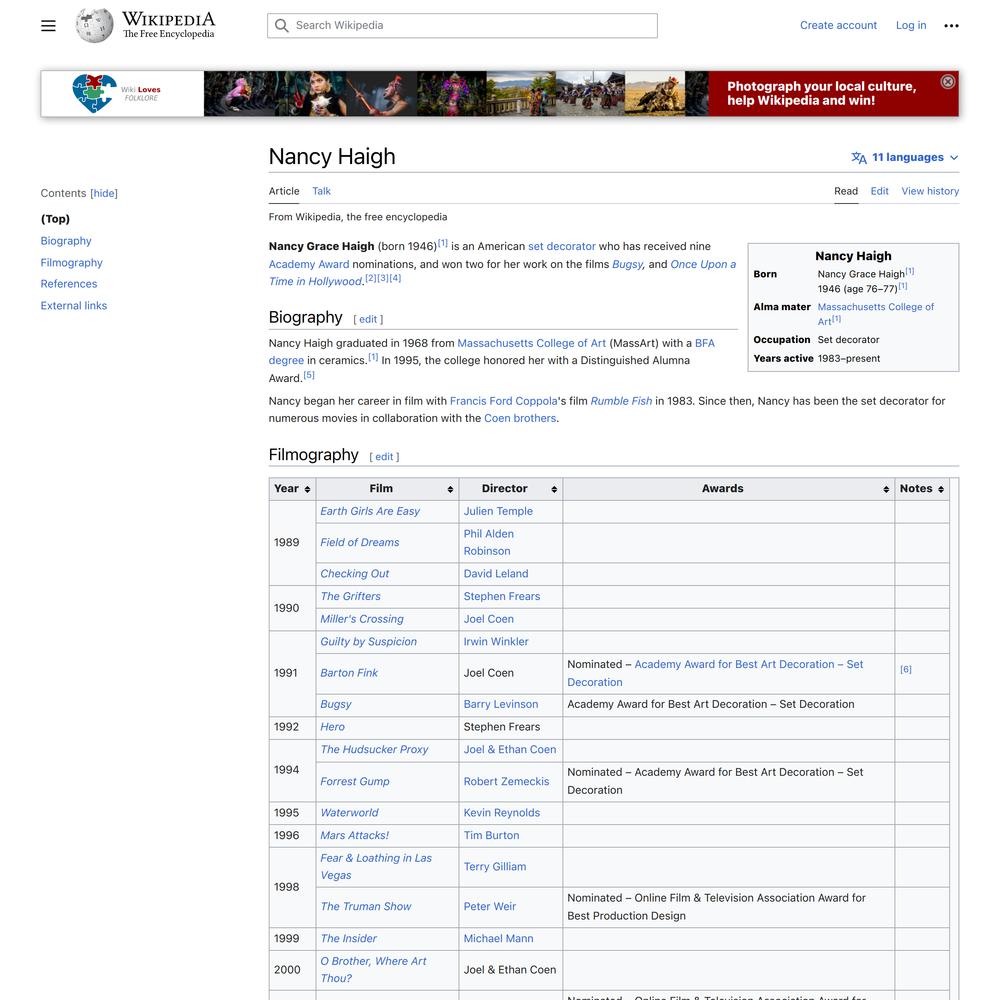Screen dimensions: 1000x1000
Task: Click reference [5] after Distinguished Alumna Award
Action: click(x=309, y=375)
